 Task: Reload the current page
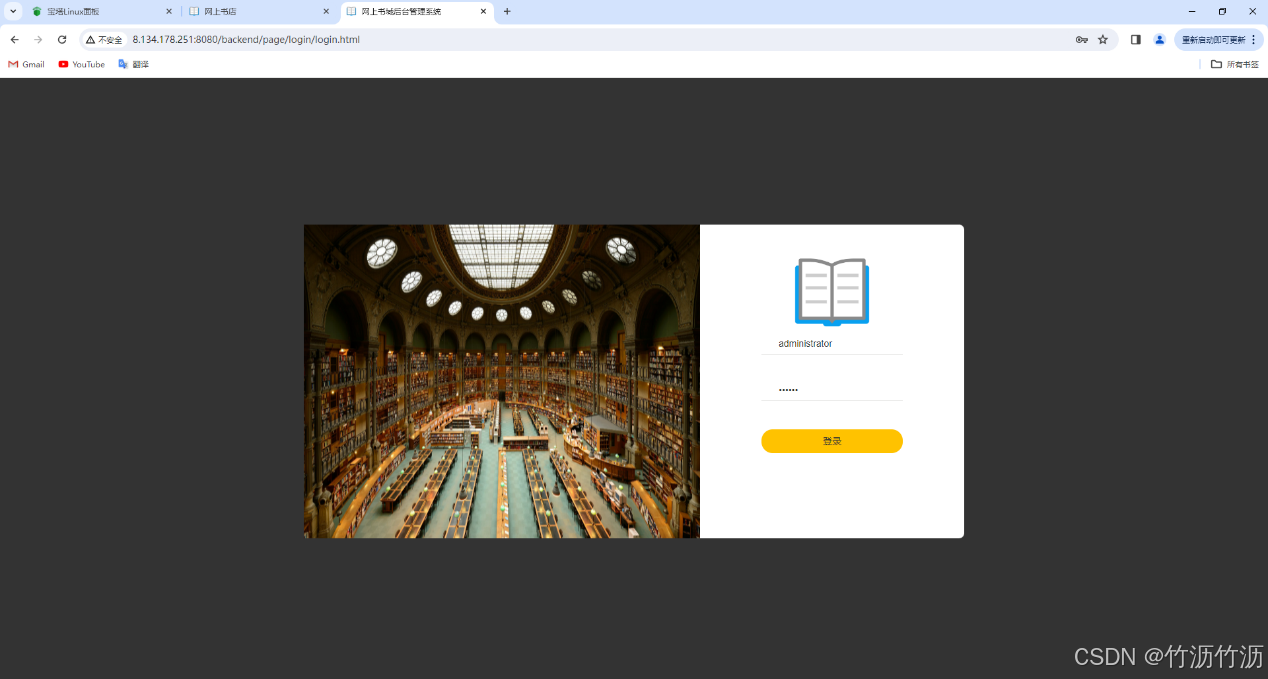tap(62, 40)
